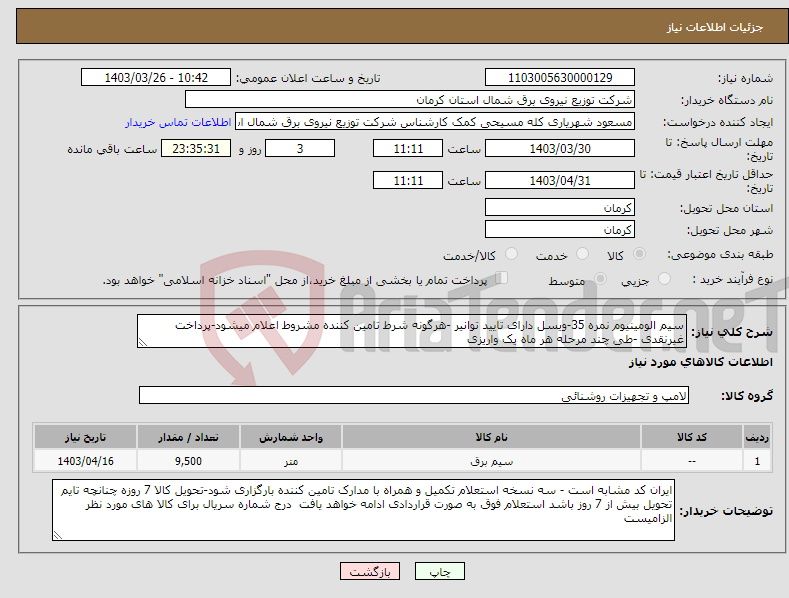Click the تاریخ نیاز column header
Viewport: 789px width, 598px height.
pyautogui.click(x=85, y=437)
